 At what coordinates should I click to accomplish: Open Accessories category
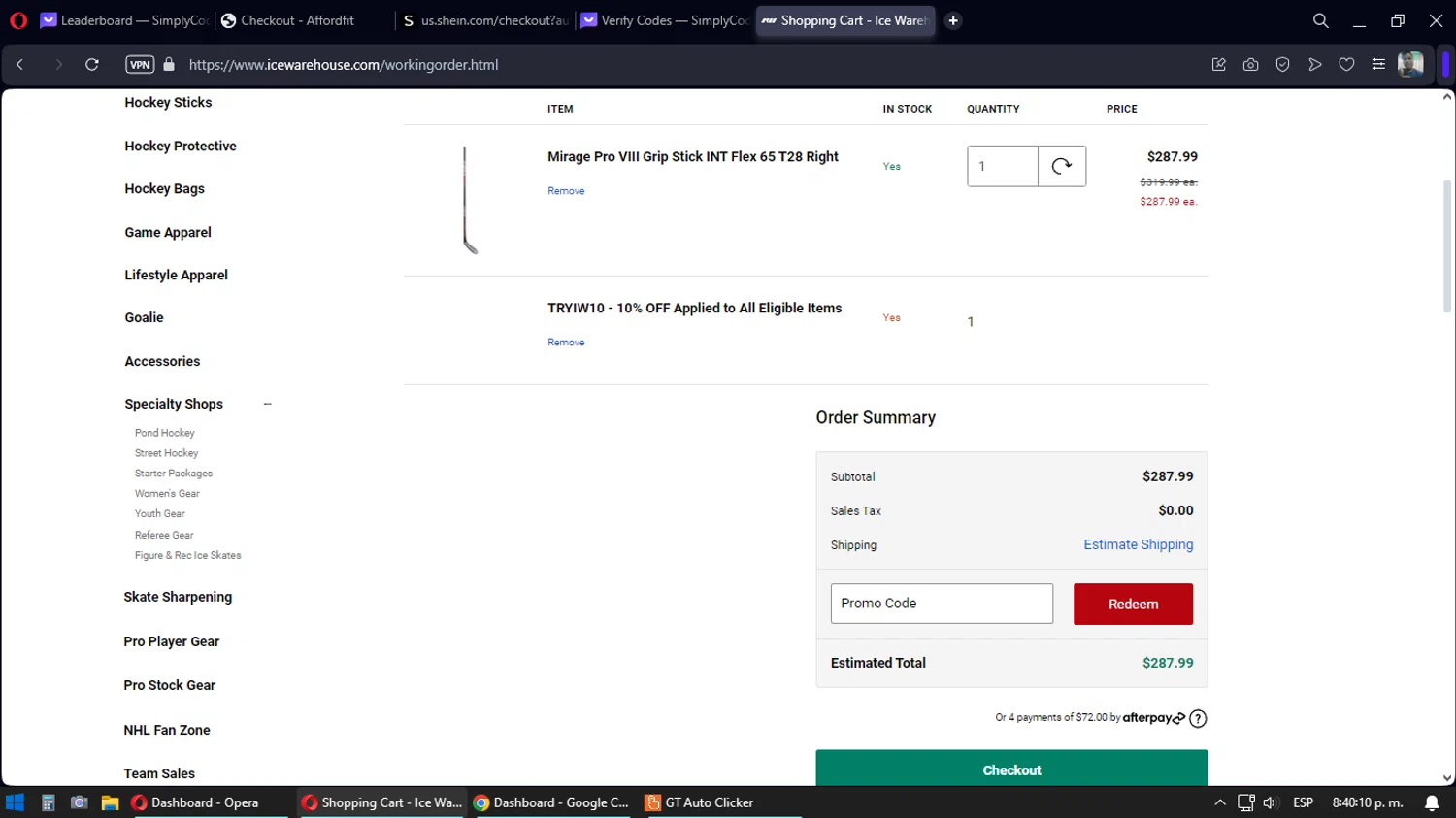point(162,362)
